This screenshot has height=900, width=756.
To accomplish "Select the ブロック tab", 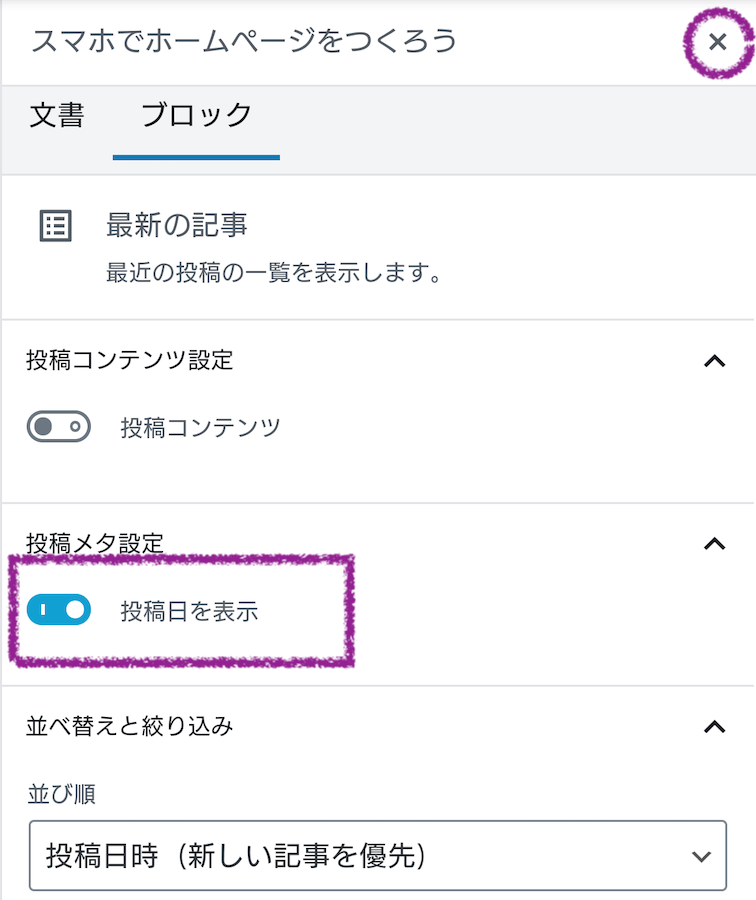I will pyautogui.click(x=196, y=115).
